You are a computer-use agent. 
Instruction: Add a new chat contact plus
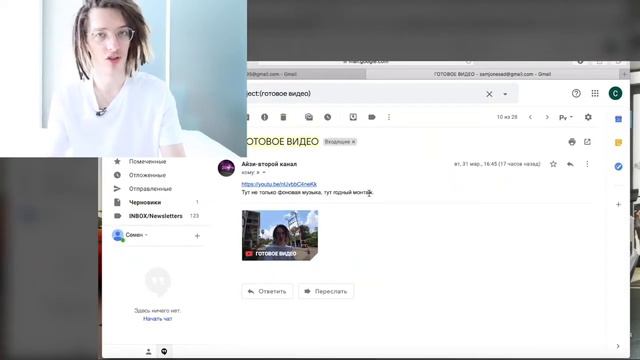tap(197, 236)
